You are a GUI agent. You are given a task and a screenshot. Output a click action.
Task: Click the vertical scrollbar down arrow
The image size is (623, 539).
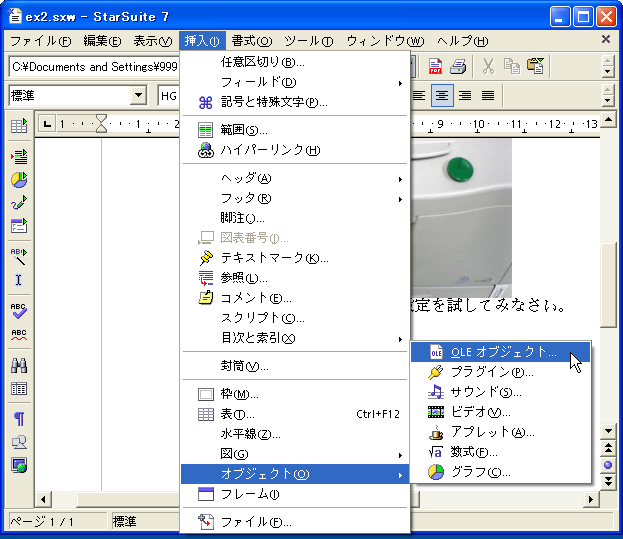[608, 431]
